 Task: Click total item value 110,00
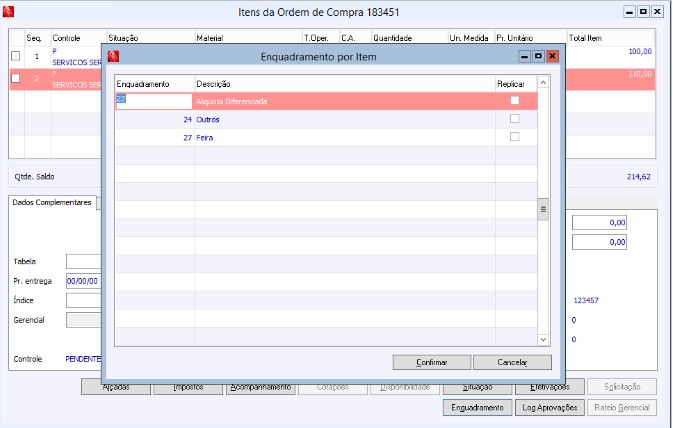pos(640,74)
